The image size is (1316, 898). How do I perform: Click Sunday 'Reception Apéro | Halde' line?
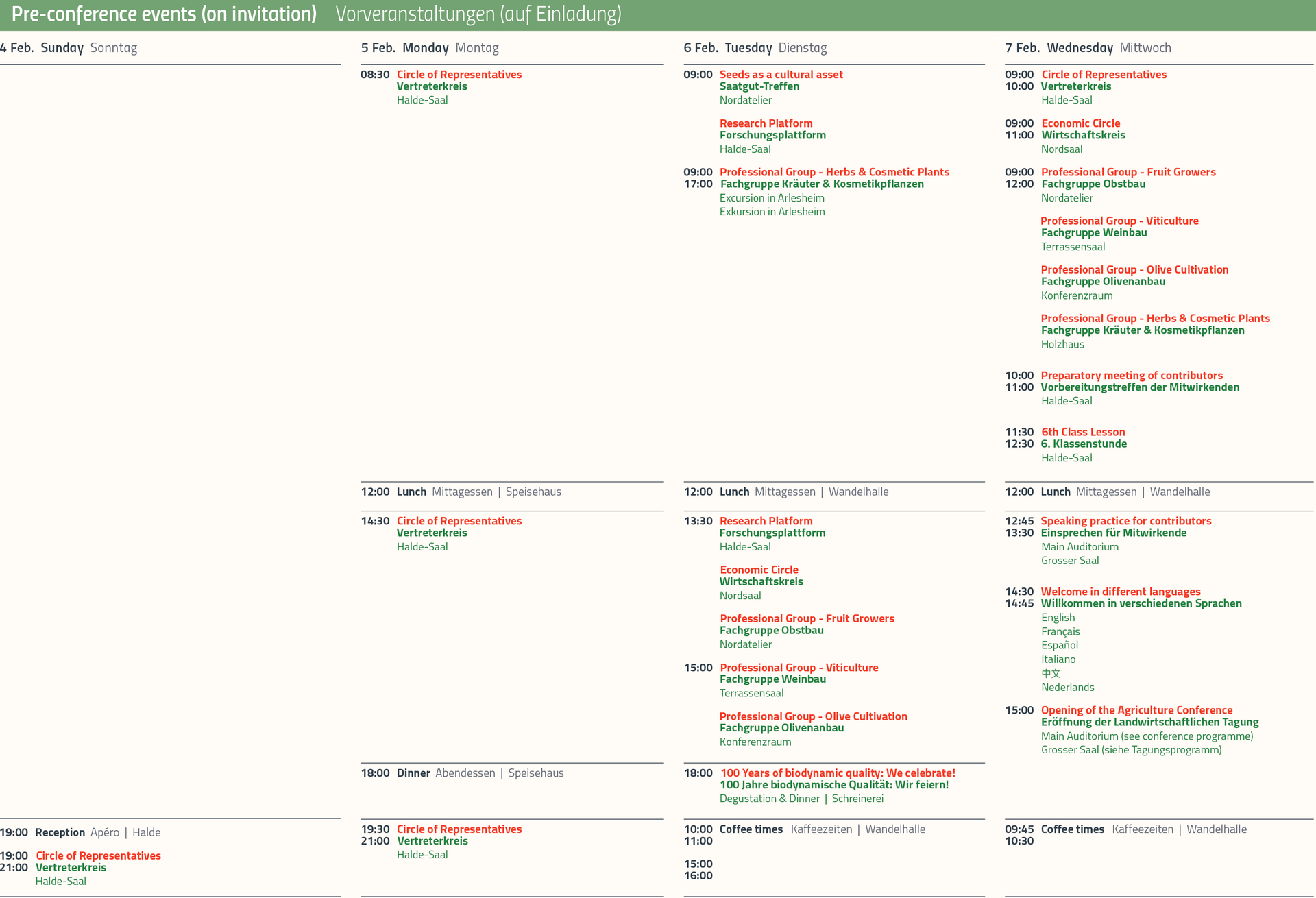tap(98, 833)
